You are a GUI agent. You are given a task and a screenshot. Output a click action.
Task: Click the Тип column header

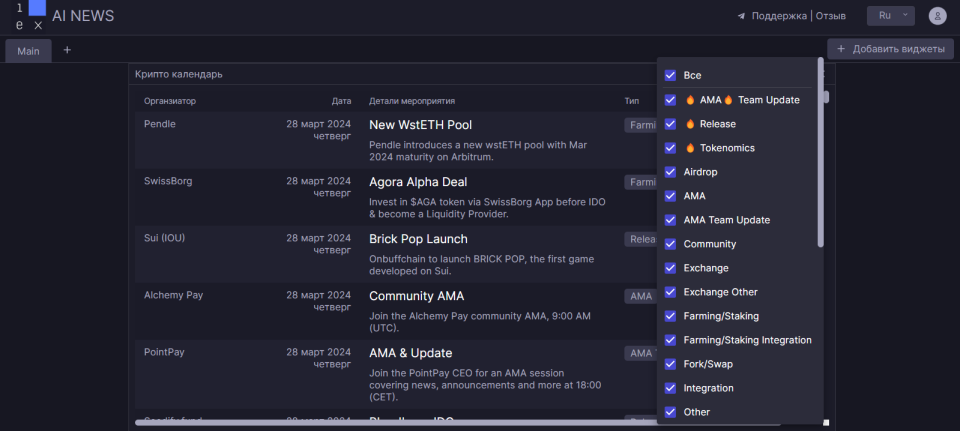pos(631,101)
